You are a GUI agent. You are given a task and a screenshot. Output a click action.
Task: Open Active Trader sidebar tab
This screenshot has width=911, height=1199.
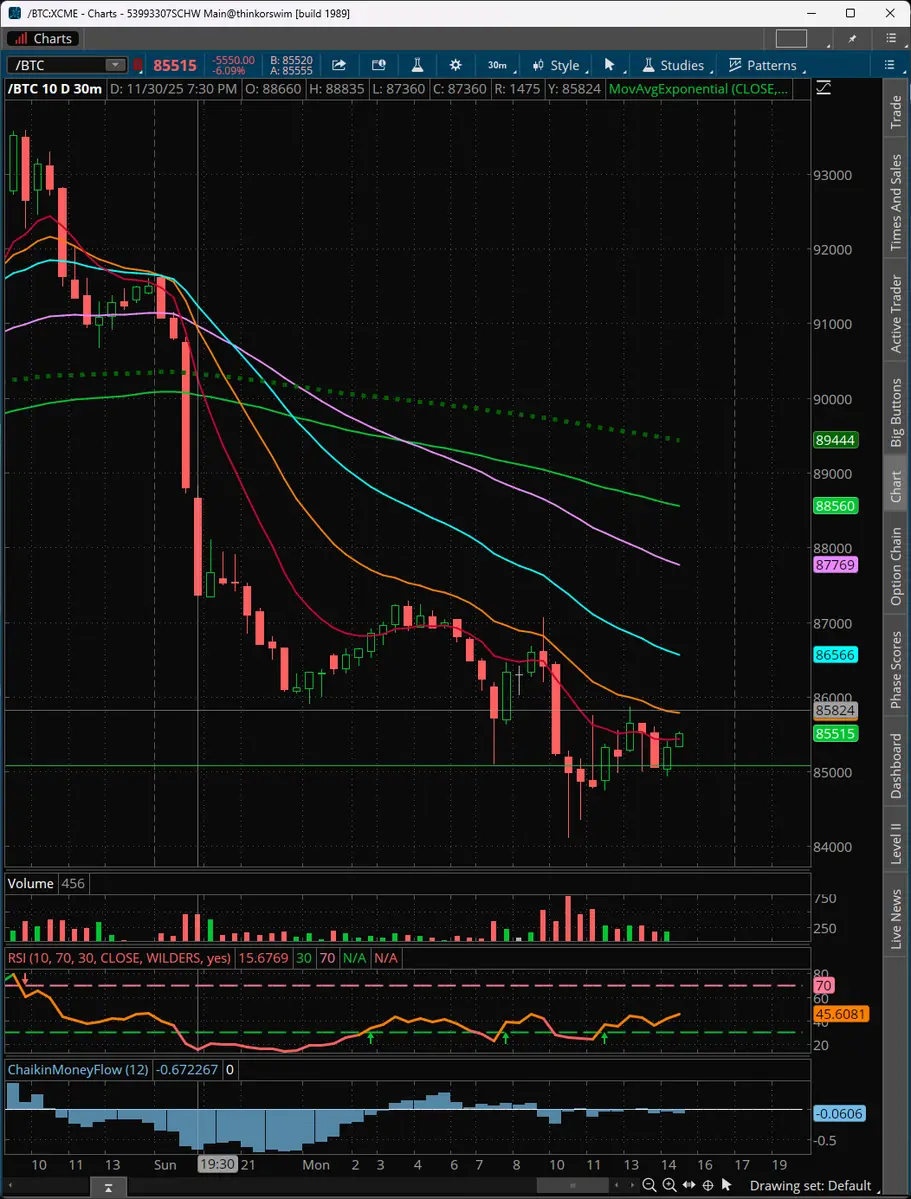pos(896,314)
